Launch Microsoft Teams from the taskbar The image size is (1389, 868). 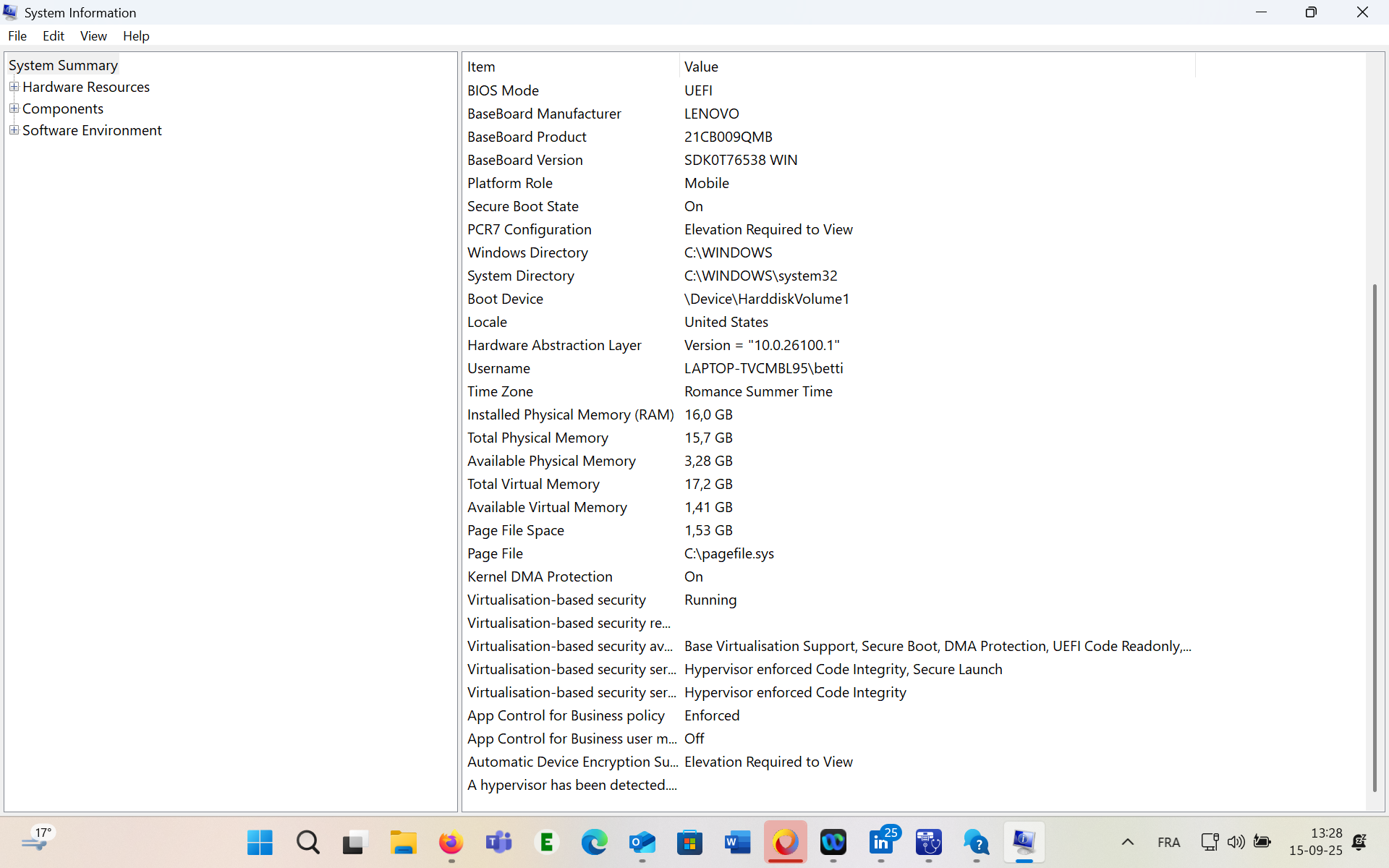pos(498,842)
